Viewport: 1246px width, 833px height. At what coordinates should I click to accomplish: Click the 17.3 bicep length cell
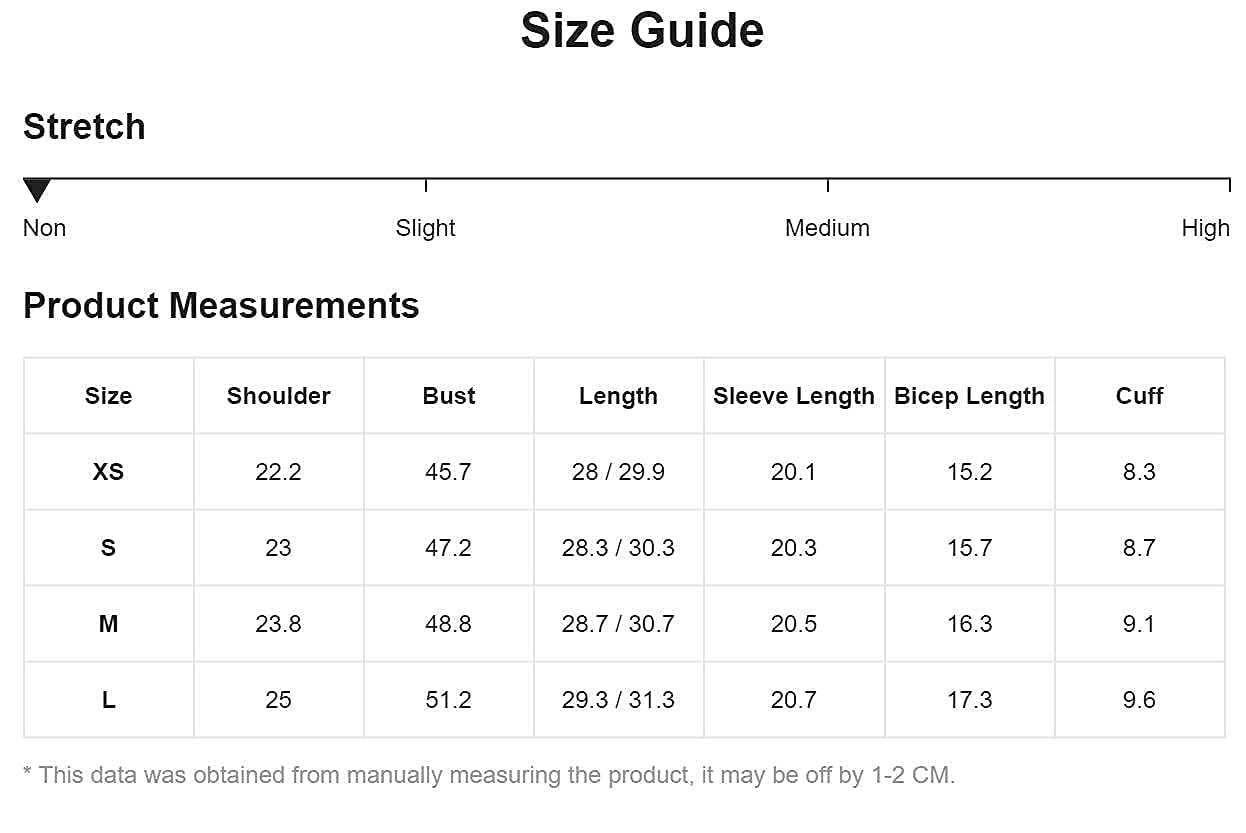[969, 700]
